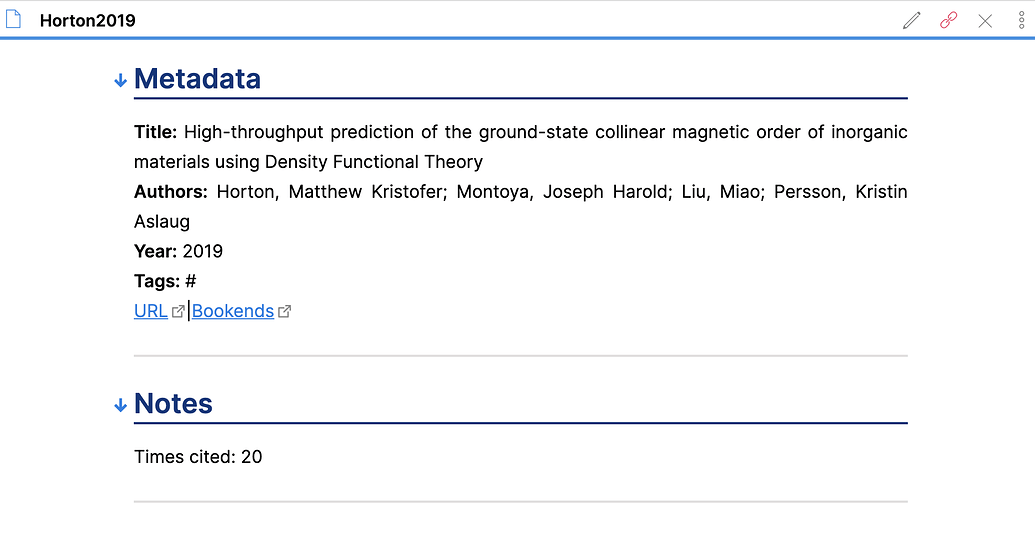
Task: Click the external-link icon after Bookends
Action: (285, 311)
